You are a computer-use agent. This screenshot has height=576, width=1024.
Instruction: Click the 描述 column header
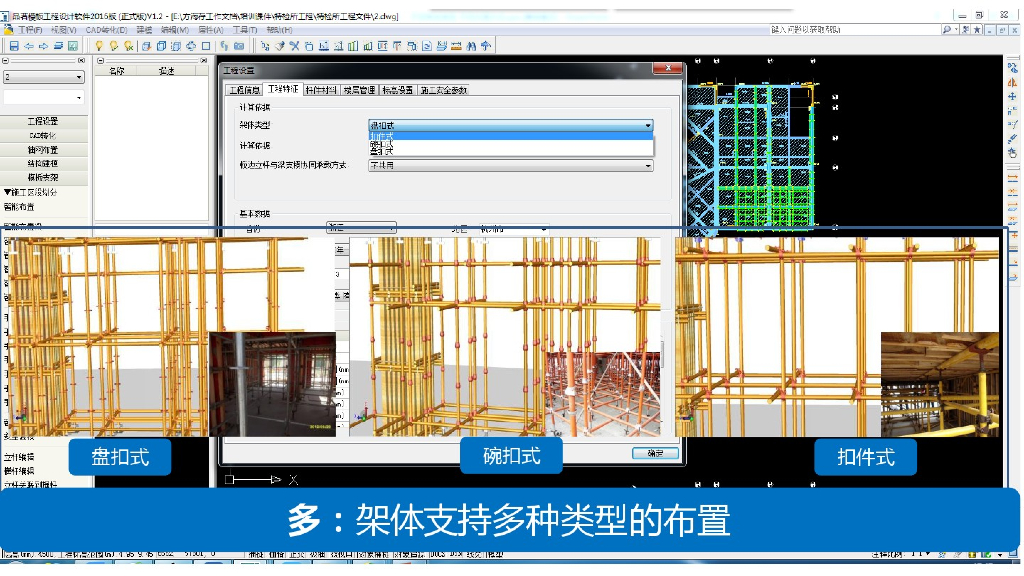click(167, 71)
